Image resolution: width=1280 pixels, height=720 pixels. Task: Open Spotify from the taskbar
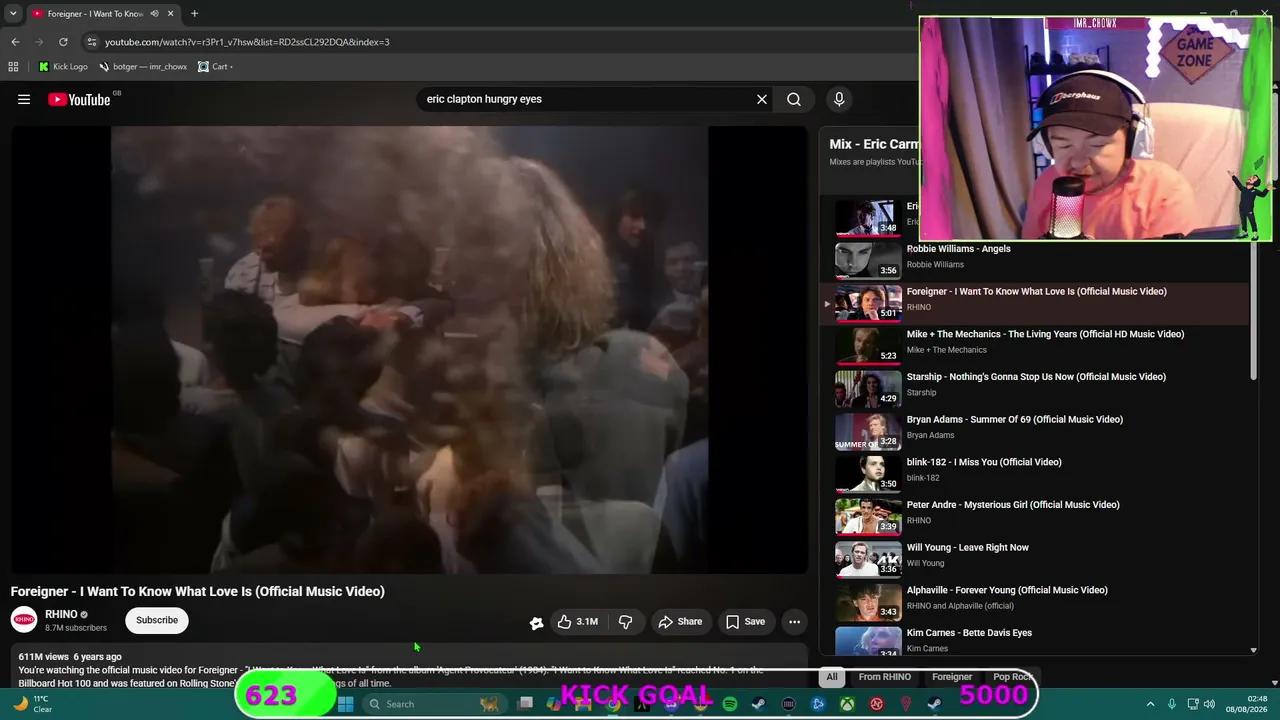(x=730, y=704)
